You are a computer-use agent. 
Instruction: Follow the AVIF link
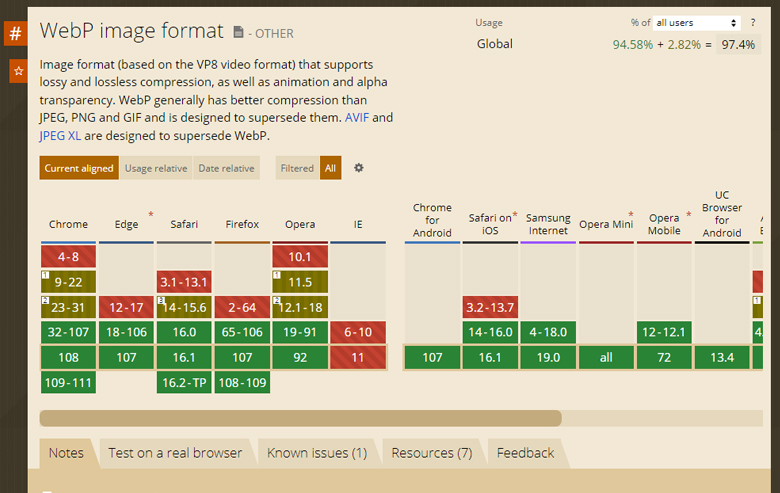357,117
